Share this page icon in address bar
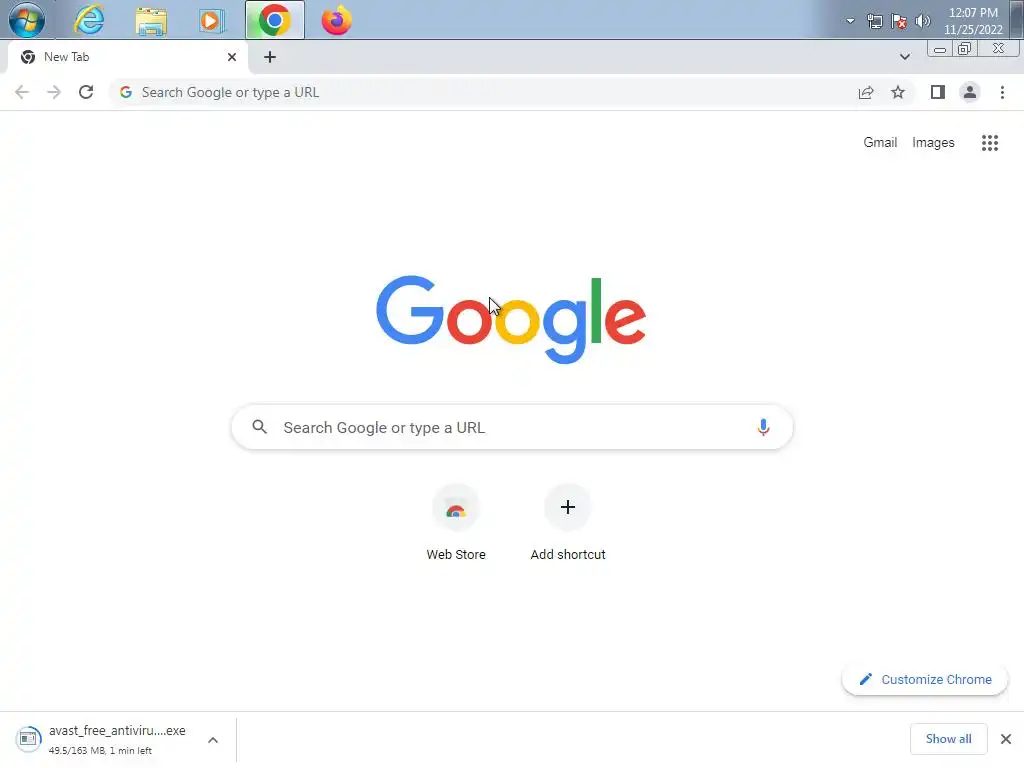This screenshot has width=1024, height=768. [866, 92]
